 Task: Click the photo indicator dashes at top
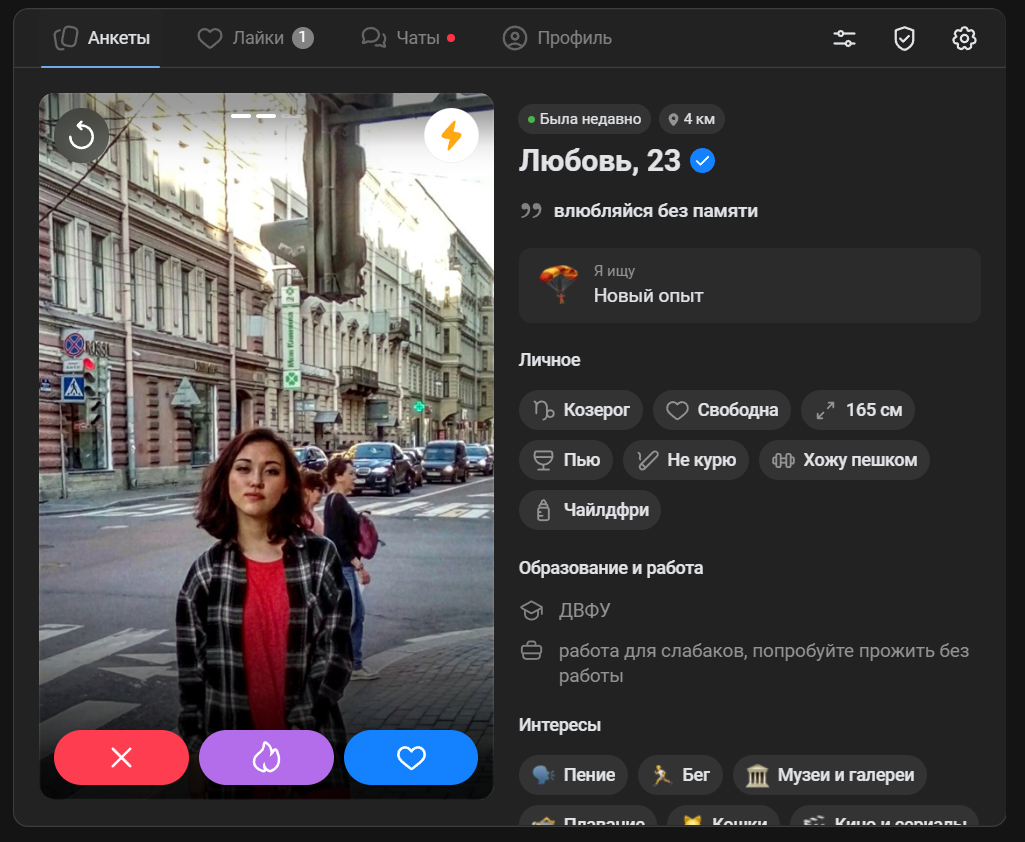pyautogui.click(x=253, y=116)
